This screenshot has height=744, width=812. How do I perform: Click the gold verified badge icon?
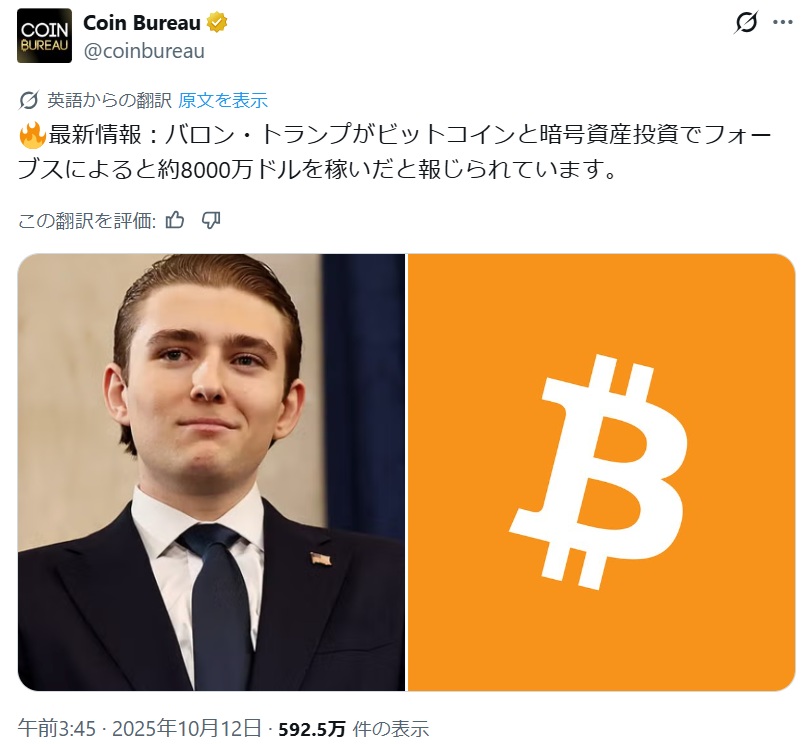pos(217,23)
